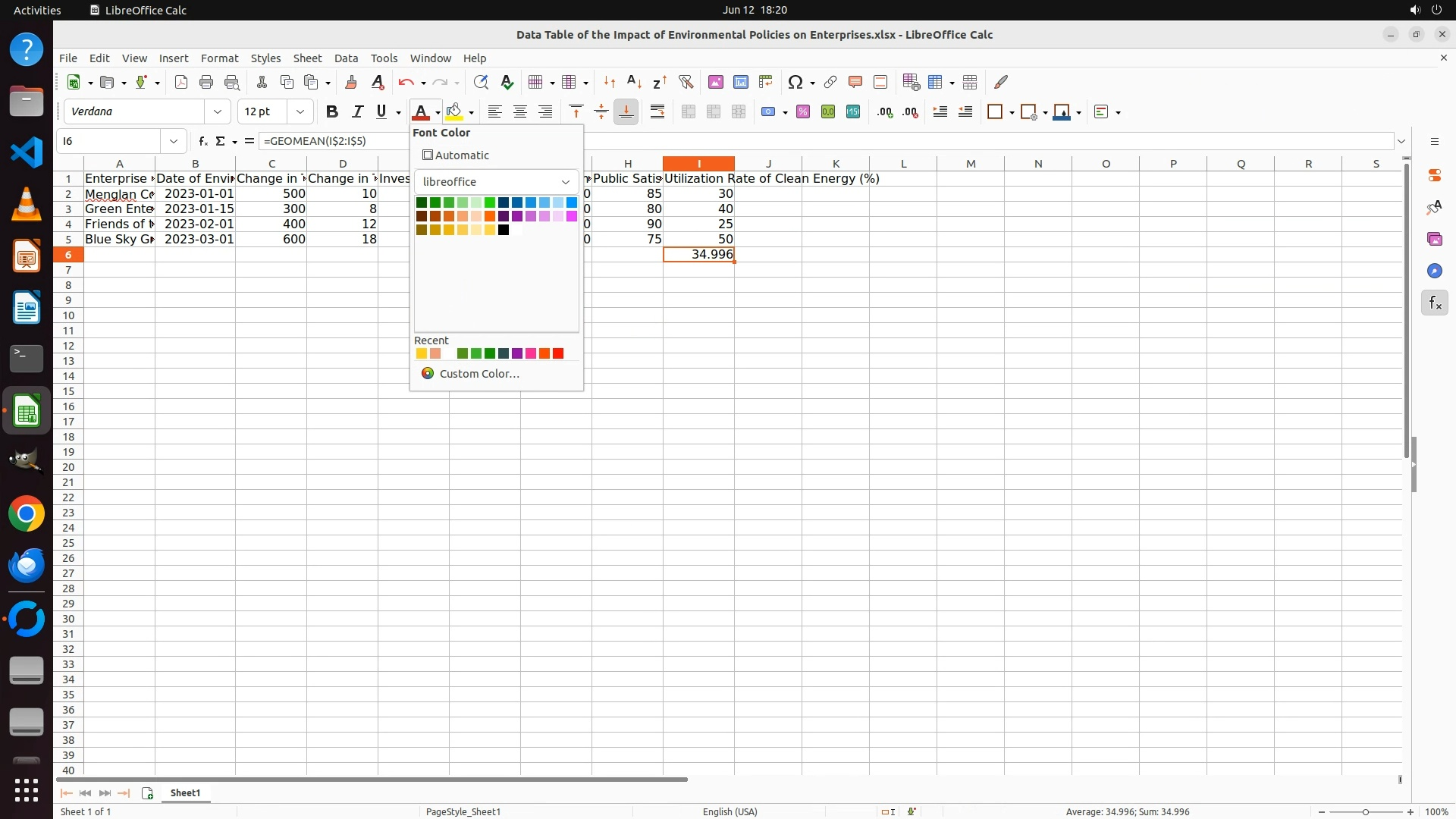The width and height of the screenshot is (1456, 819).
Task: Toggle the Wrap Text button
Action: pos(657,112)
